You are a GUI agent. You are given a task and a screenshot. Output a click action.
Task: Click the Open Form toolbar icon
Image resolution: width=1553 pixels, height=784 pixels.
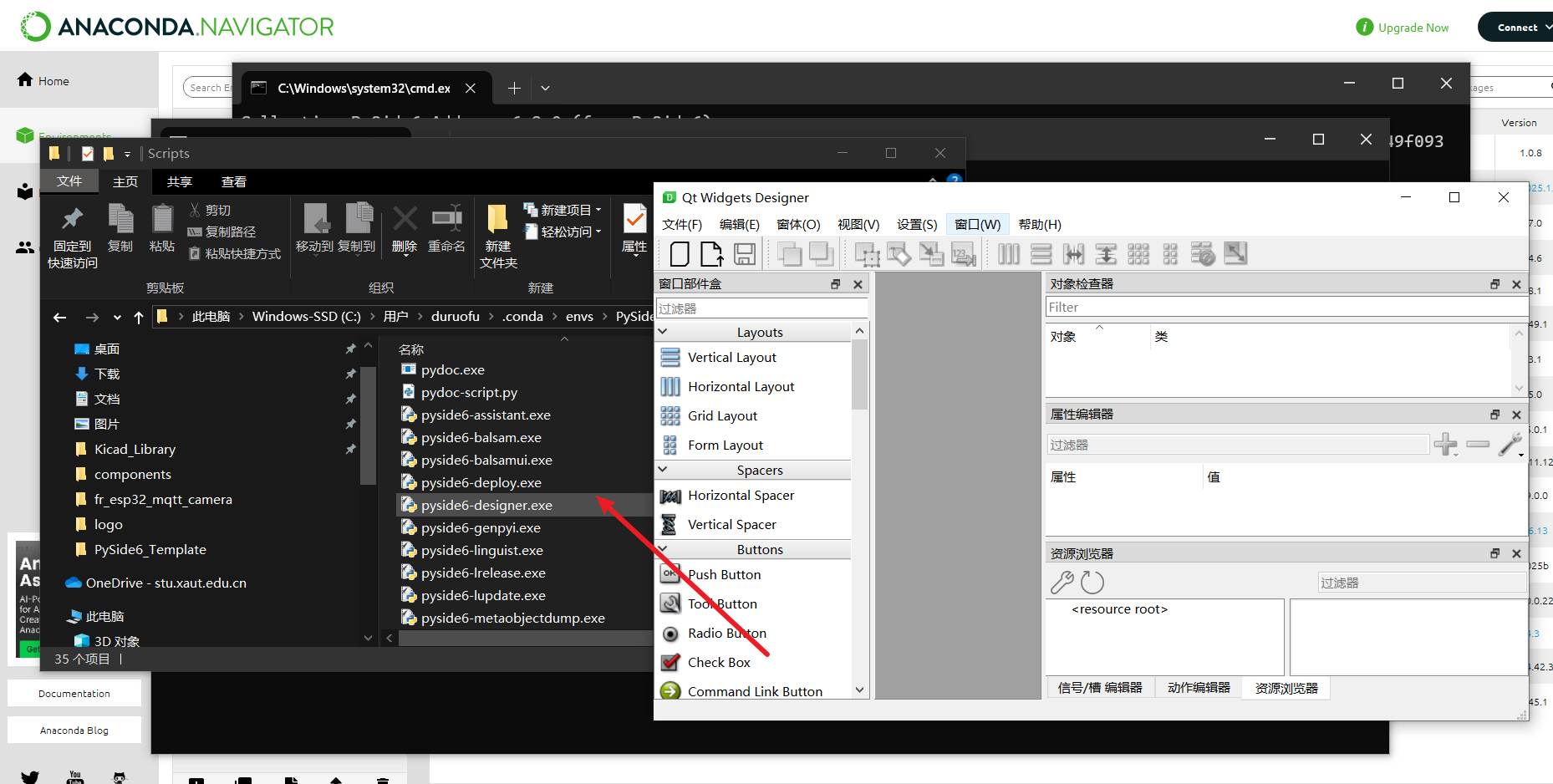pos(711,254)
